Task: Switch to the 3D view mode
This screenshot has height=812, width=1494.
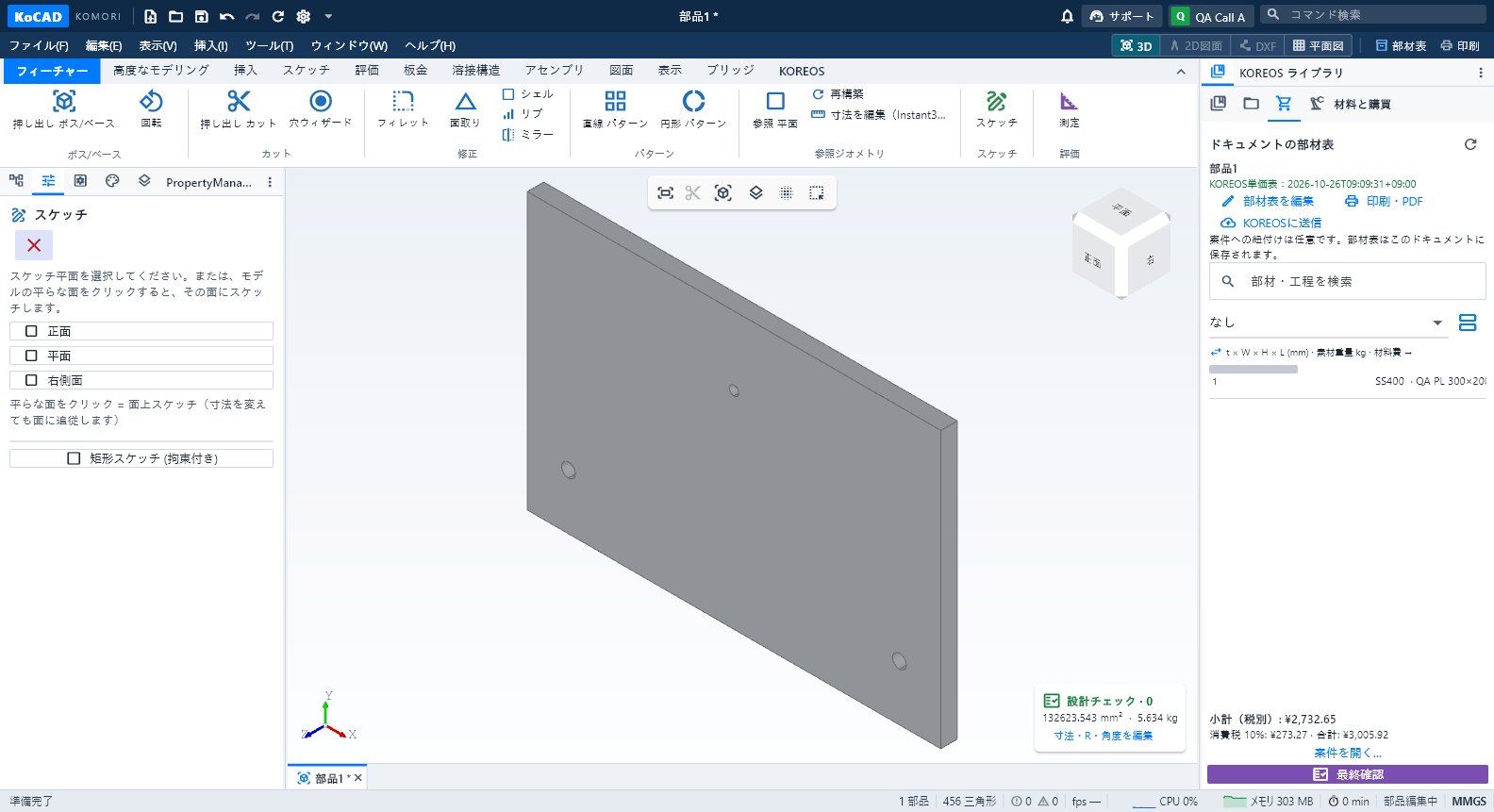Action: coord(1136,45)
